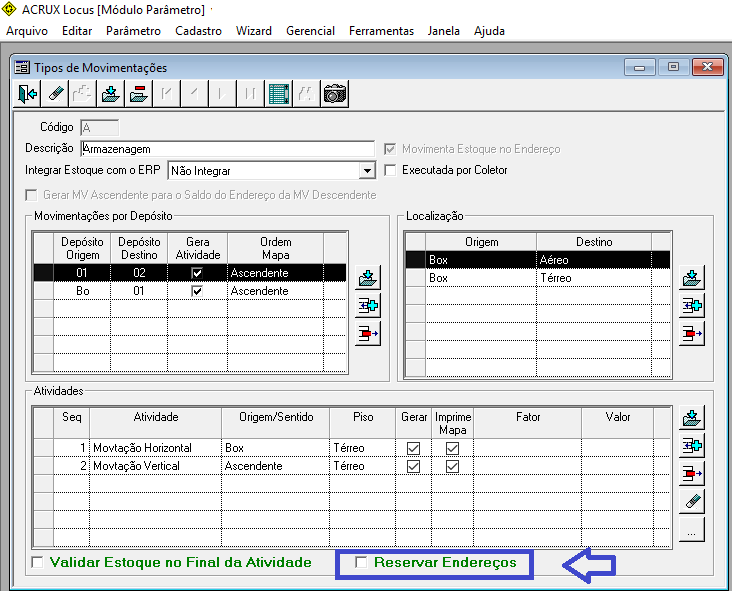Open the Gerencial menu
The width and height of the screenshot is (732, 591).
pos(310,31)
